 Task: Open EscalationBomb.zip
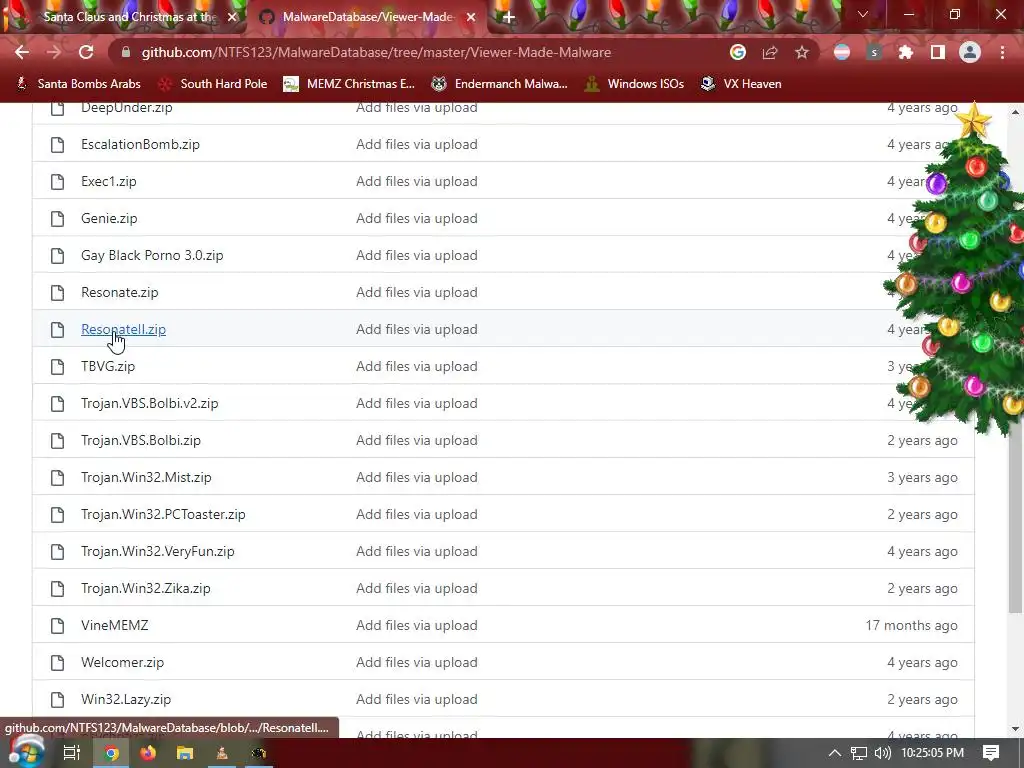tap(140, 144)
